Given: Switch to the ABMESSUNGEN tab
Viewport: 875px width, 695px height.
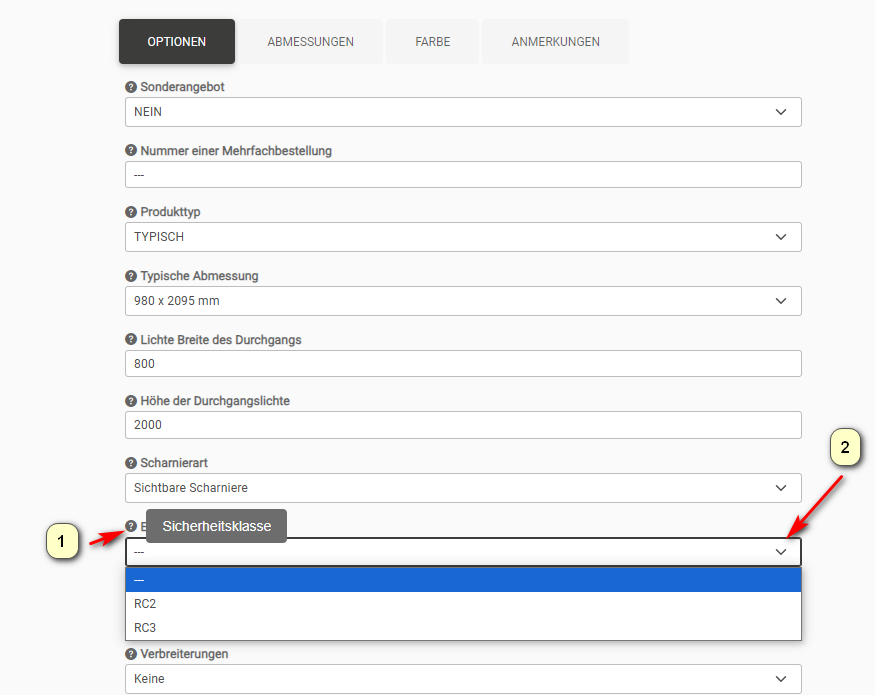Looking at the screenshot, I should 310,42.
